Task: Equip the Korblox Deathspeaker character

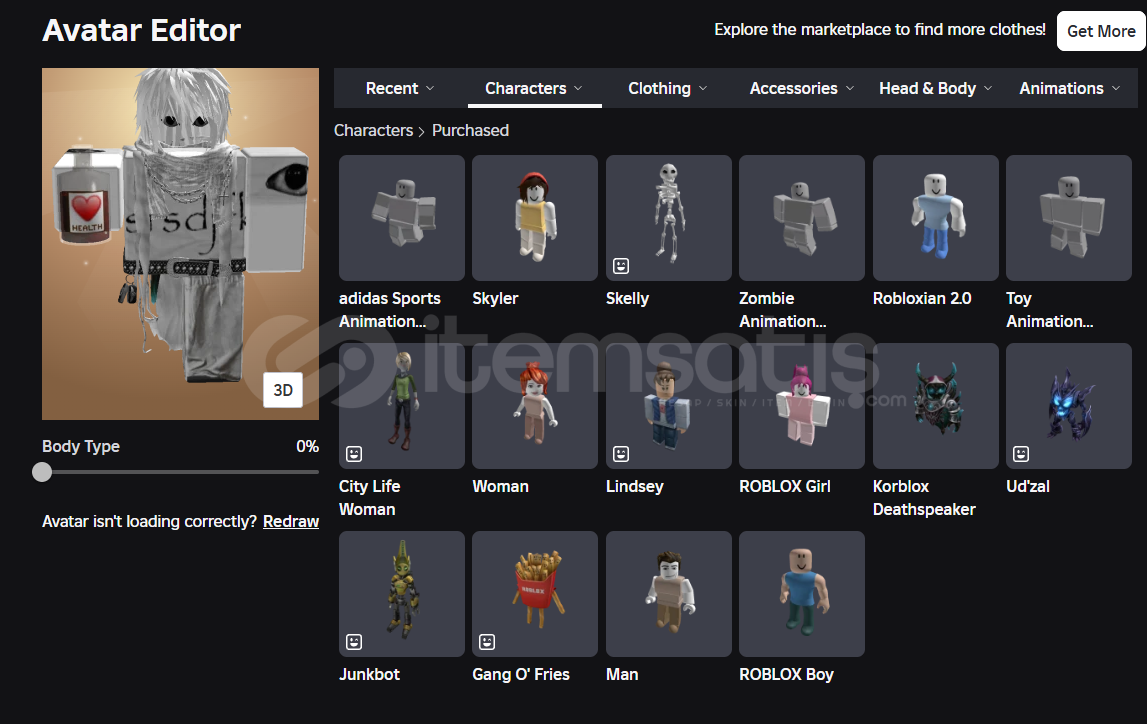Action: coord(936,406)
